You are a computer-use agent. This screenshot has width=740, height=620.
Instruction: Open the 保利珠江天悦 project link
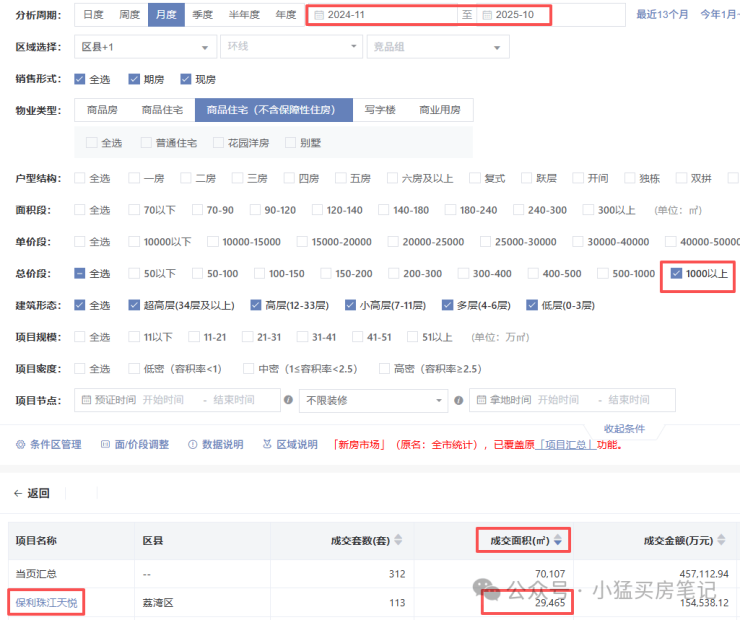tap(45, 602)
